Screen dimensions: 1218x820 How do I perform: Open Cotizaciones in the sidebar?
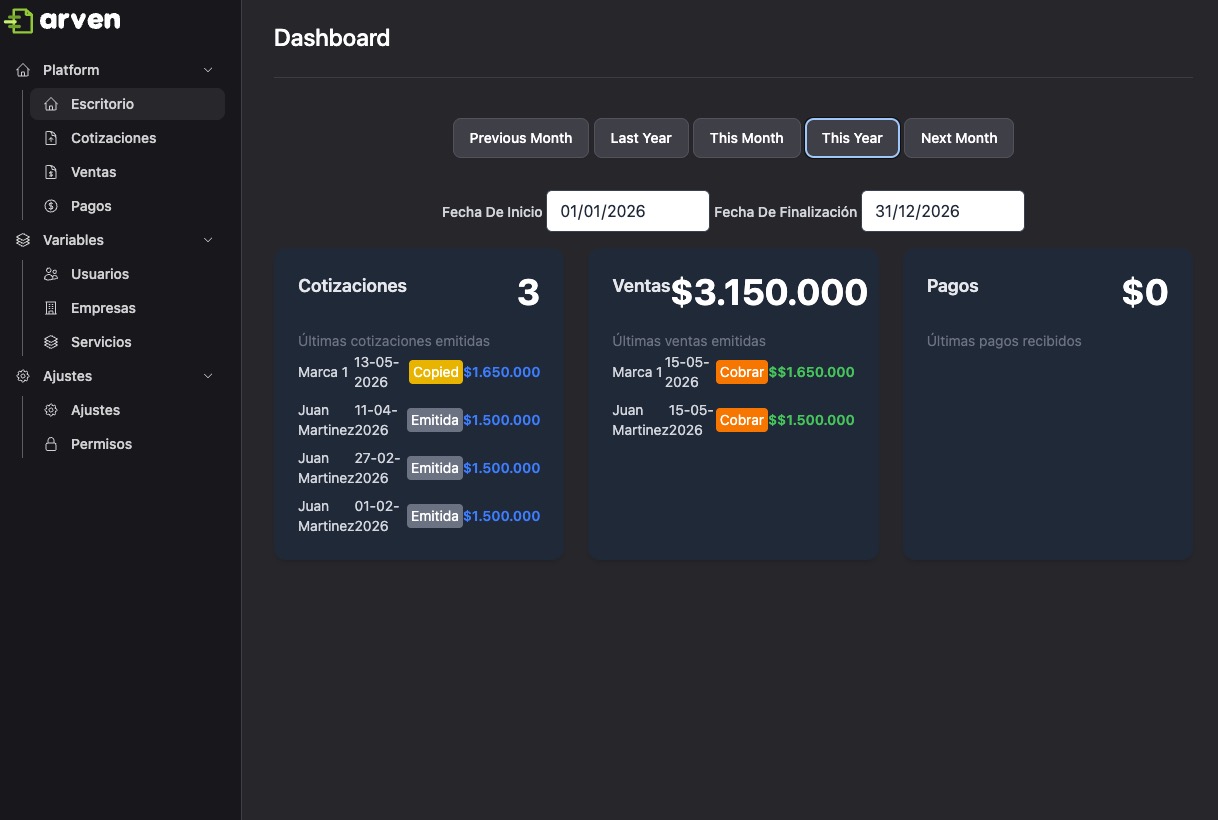click(127, 138)
